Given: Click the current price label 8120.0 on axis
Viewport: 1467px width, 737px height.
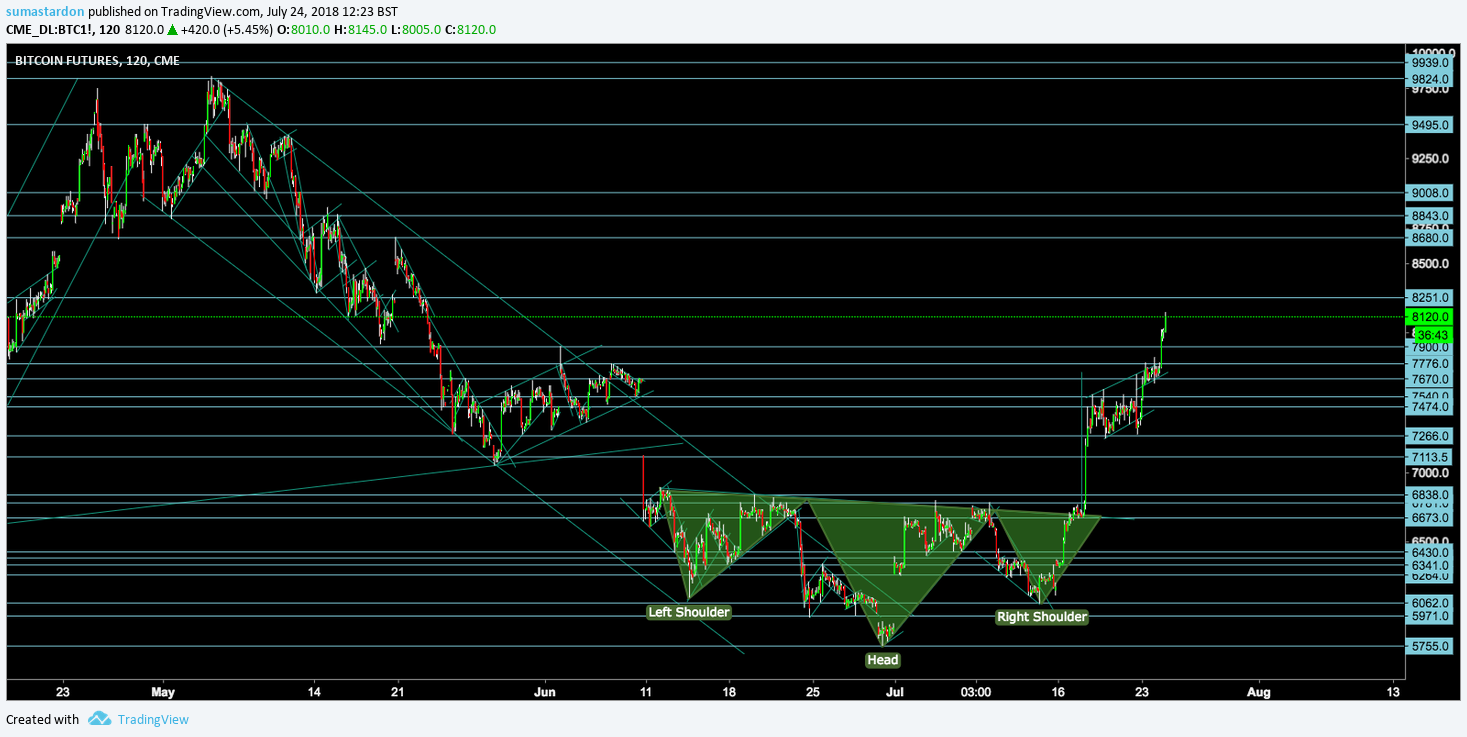Looking at the screenshot, I should click(1430, 316).
